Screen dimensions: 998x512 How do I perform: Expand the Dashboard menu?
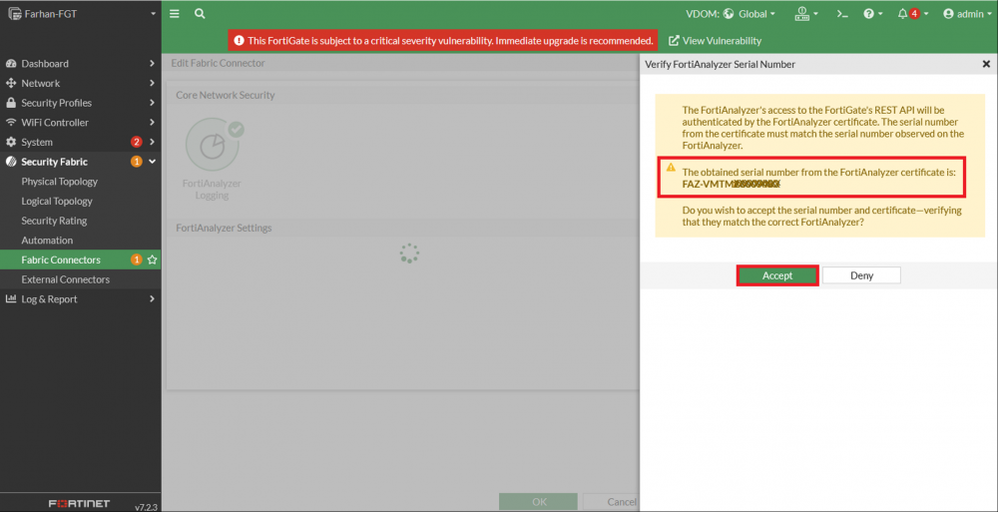click(x=80, y=64)
